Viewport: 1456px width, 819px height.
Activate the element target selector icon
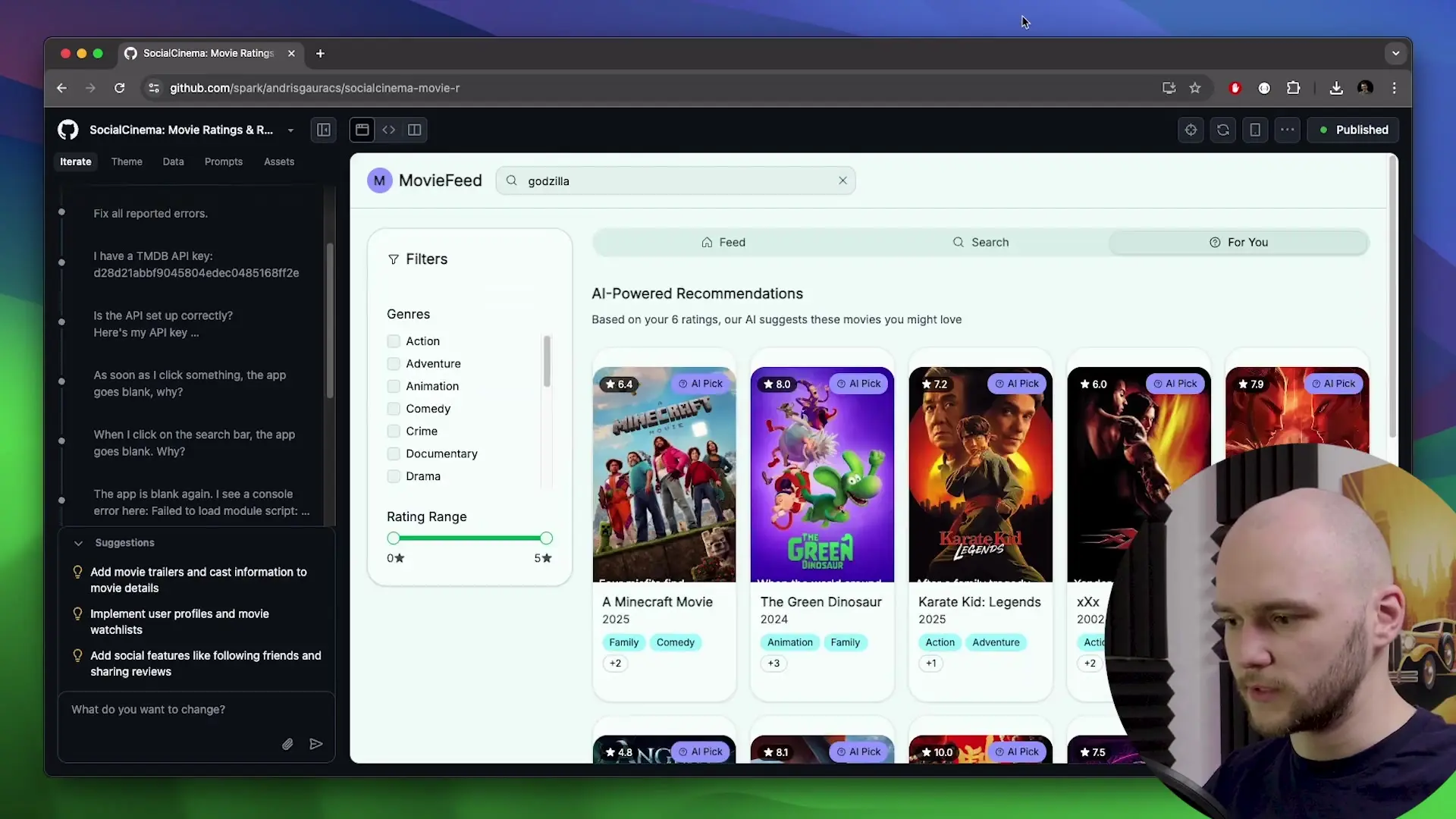1191,130
